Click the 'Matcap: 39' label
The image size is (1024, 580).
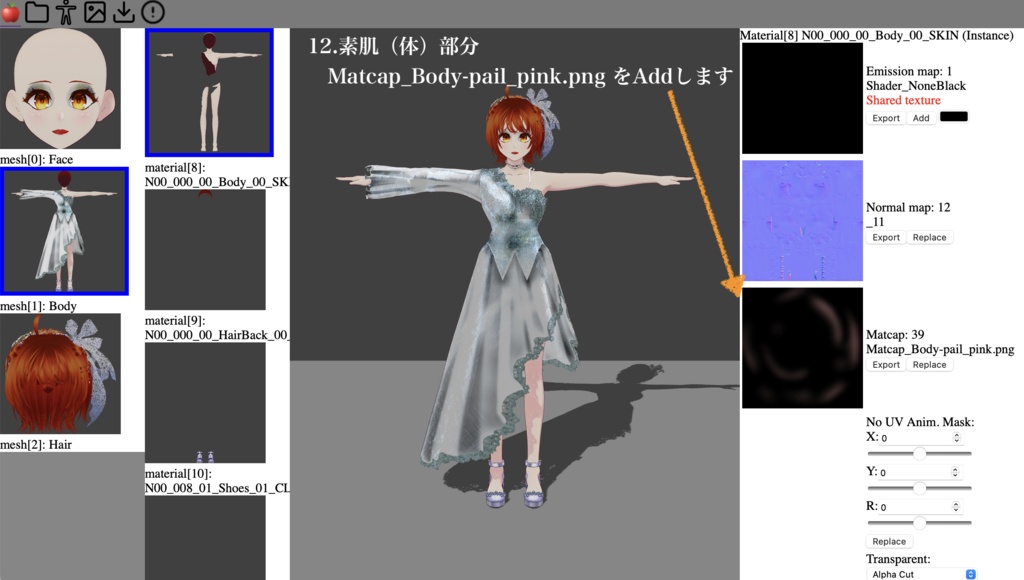coord(895,334)
